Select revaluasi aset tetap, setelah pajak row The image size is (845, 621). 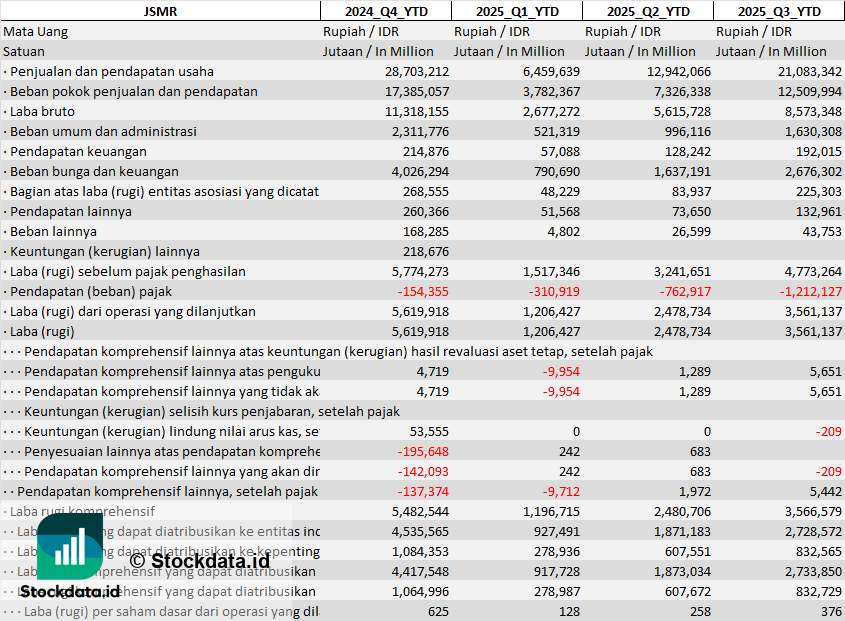328,351
